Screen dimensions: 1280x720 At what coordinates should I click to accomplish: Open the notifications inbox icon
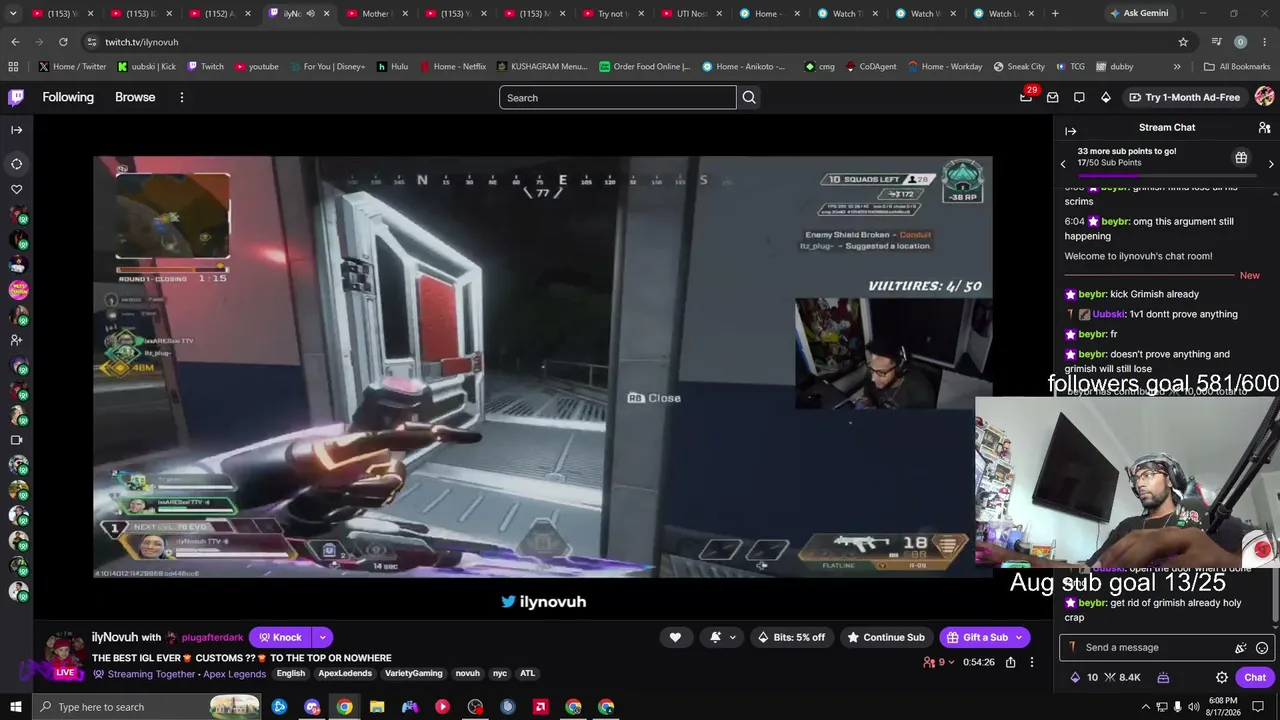pos(1053,97)
